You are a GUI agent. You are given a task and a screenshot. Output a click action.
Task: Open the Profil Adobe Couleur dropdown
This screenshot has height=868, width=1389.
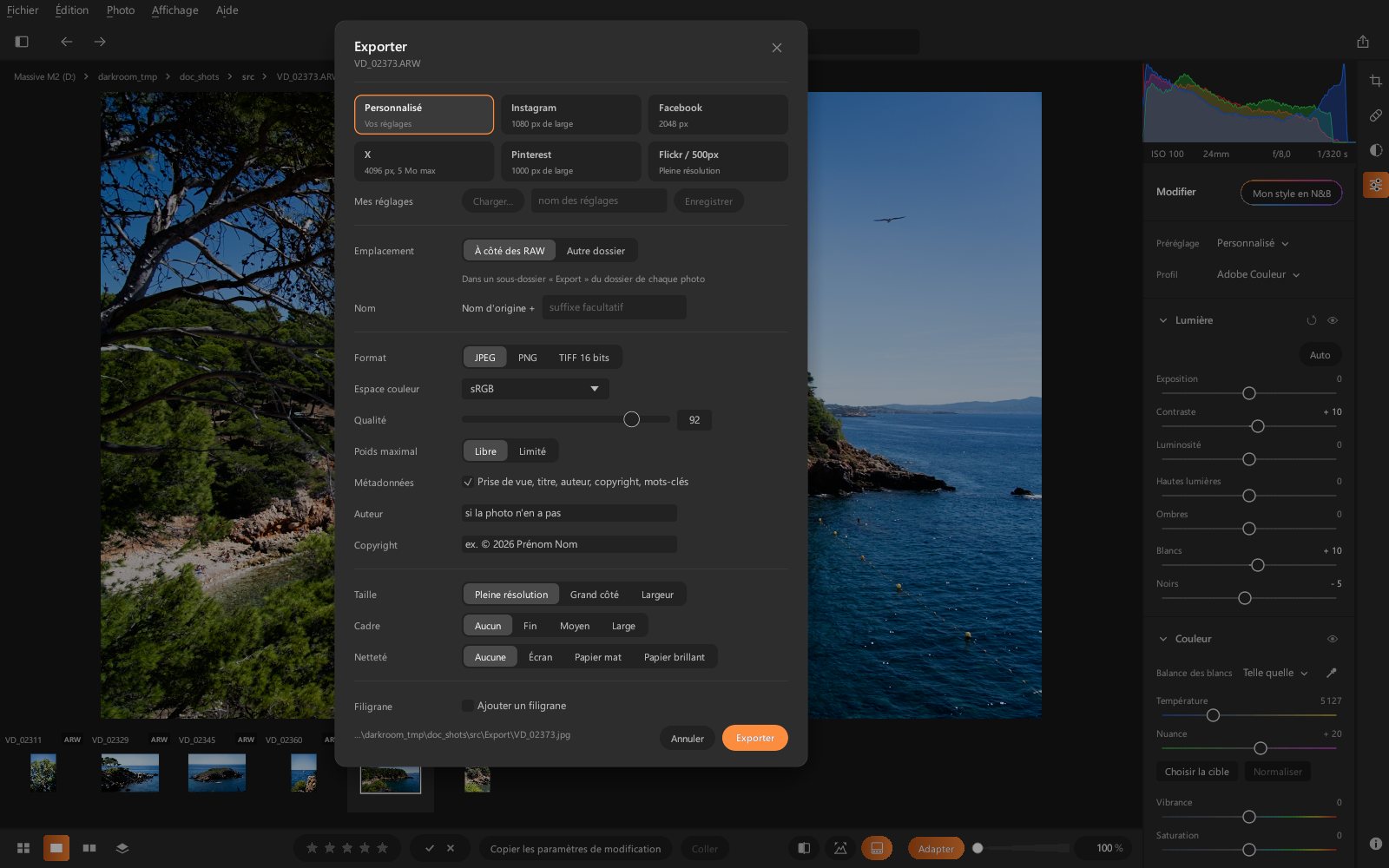pyautogui.click(x=1258, y=274)
